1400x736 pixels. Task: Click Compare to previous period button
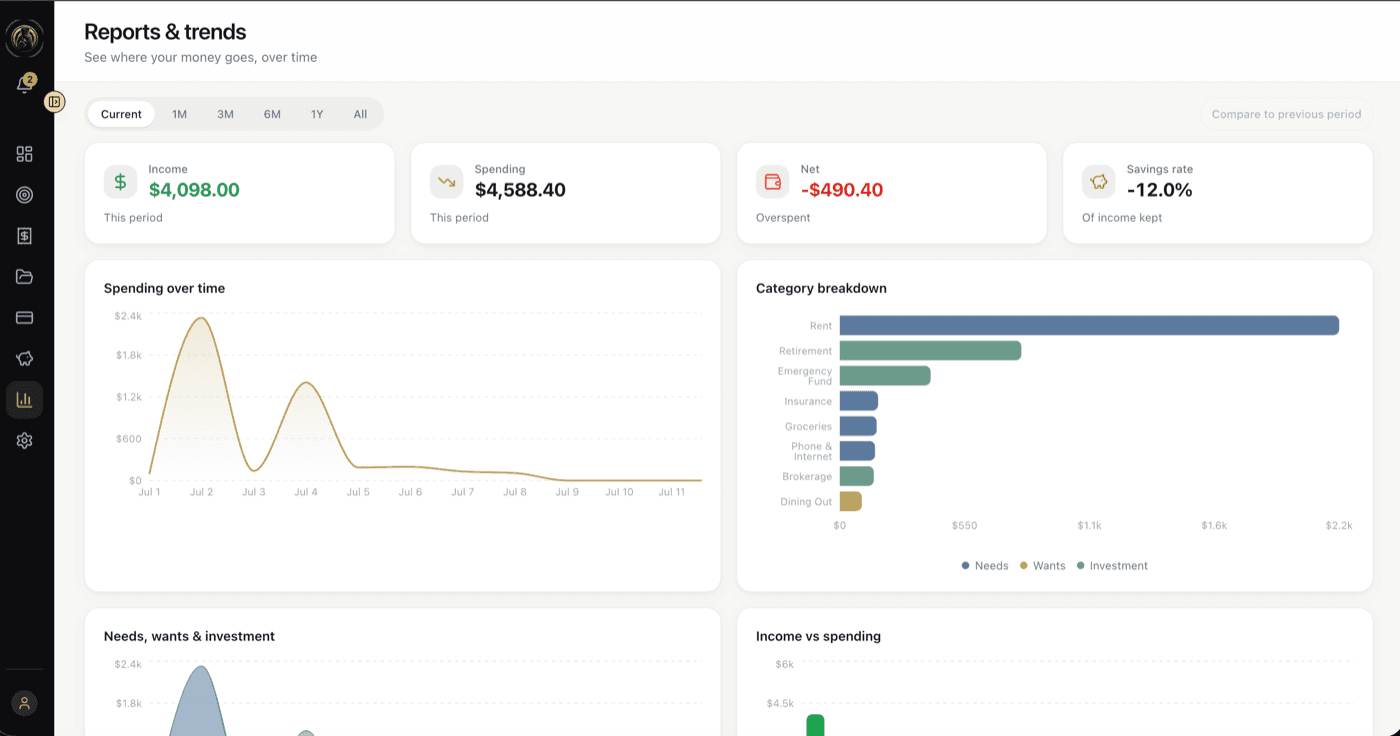[1286, 114]
